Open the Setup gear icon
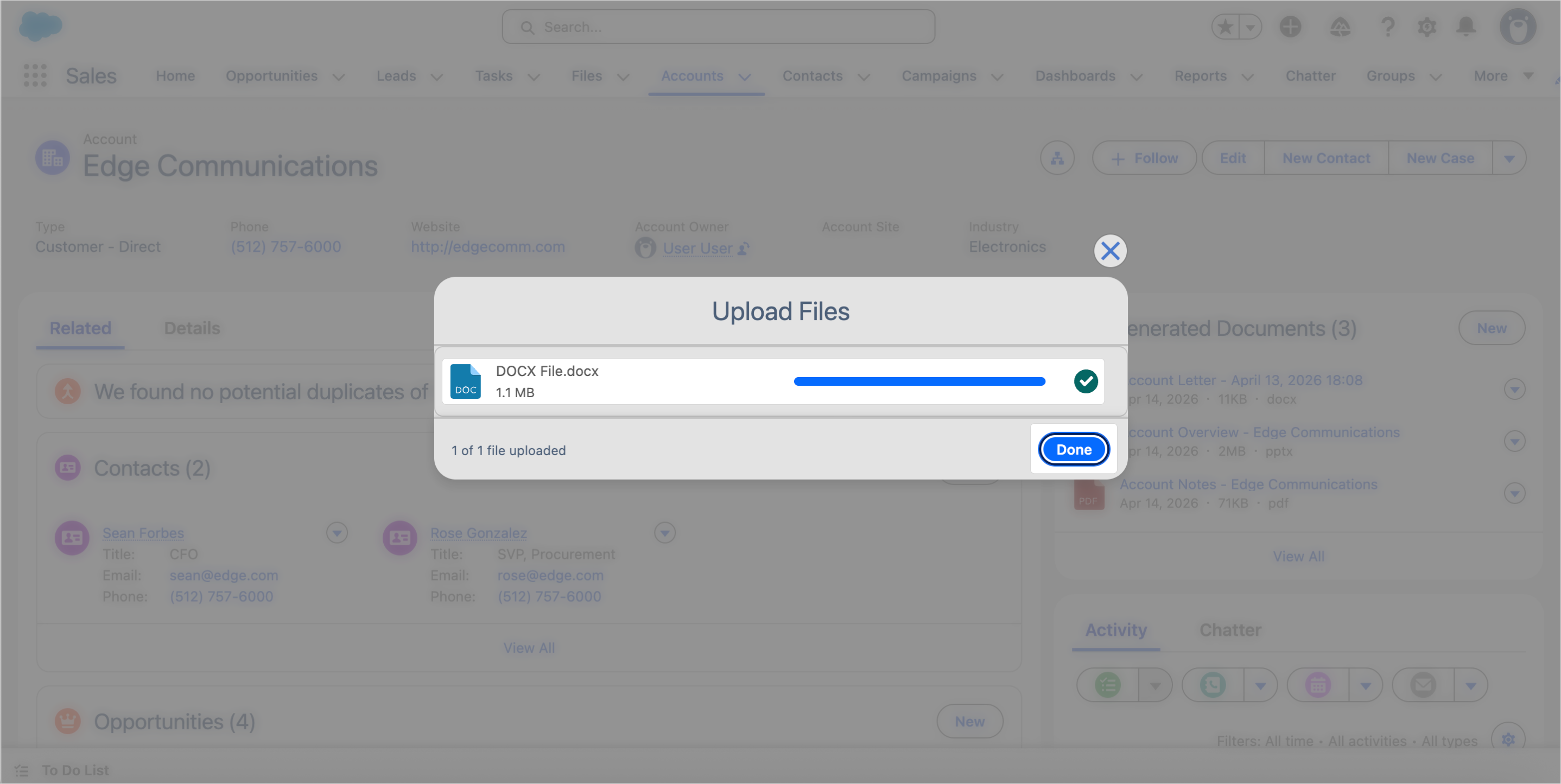 [1427, 27]
